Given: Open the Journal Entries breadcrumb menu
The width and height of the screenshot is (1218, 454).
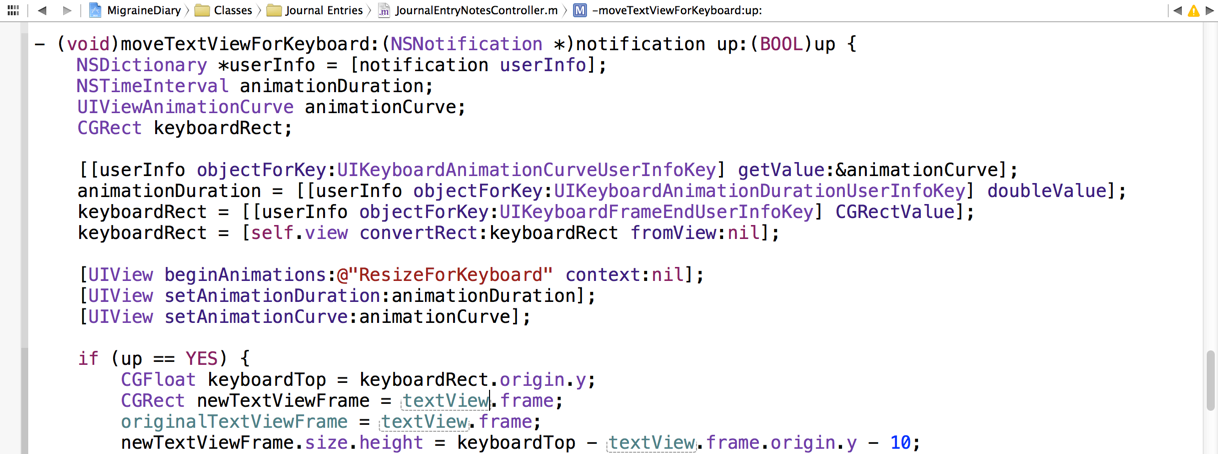Looking at the screenshot, I should click(323, 11).
